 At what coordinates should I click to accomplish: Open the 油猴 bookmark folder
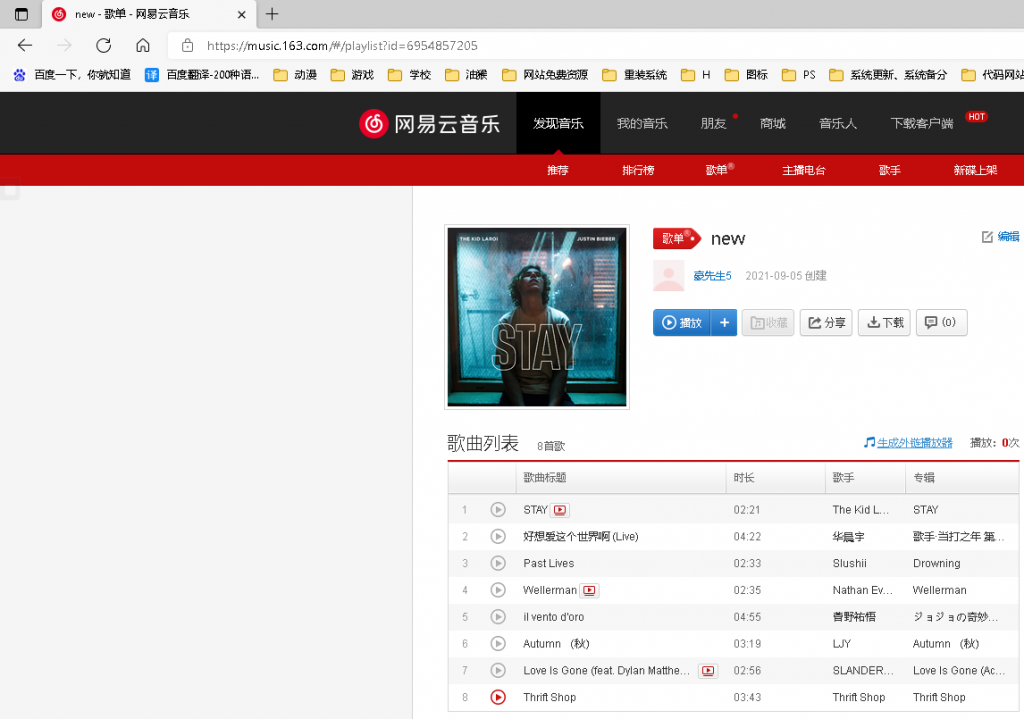click(466, 75)
